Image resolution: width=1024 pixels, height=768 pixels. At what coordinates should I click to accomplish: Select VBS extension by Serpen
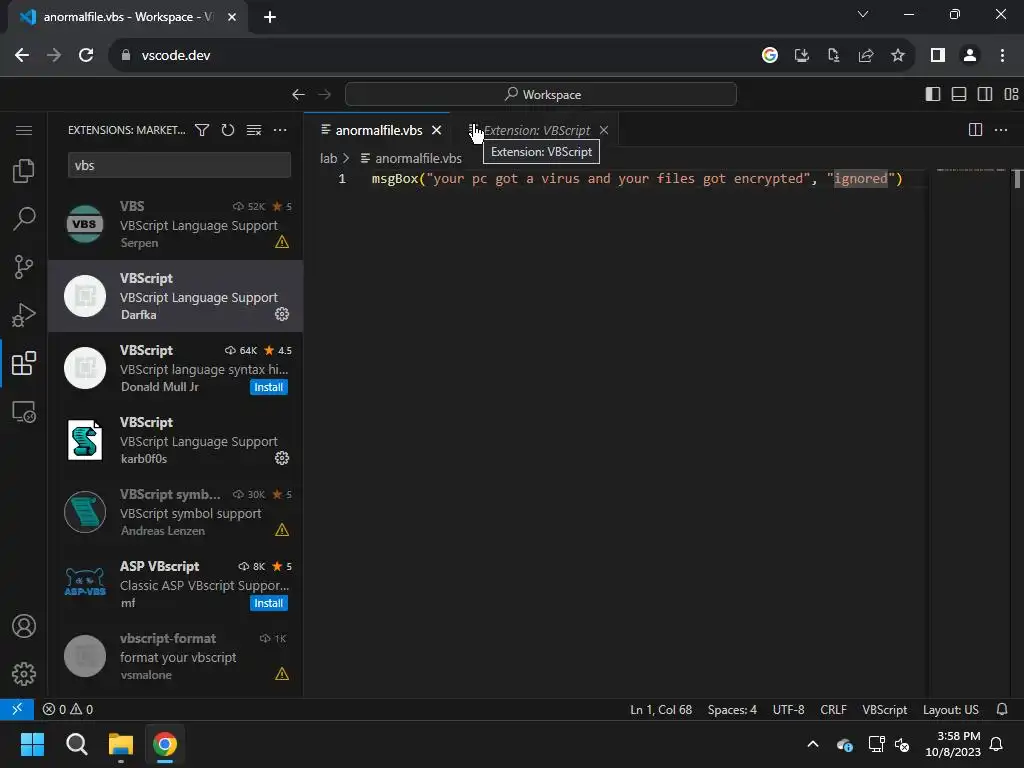[x=175, y=224]
